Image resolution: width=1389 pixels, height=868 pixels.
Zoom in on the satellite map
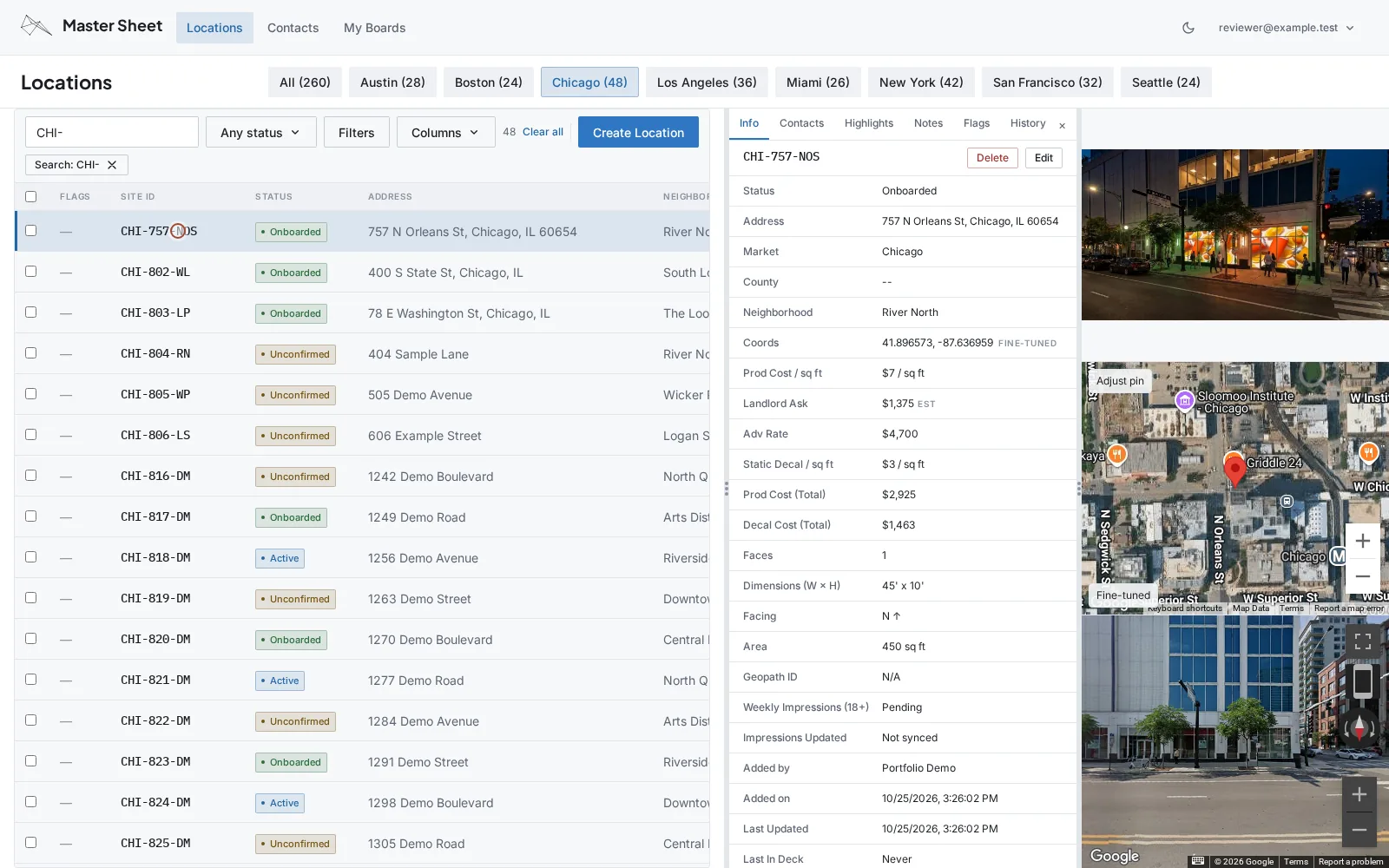pos(1363,541)
